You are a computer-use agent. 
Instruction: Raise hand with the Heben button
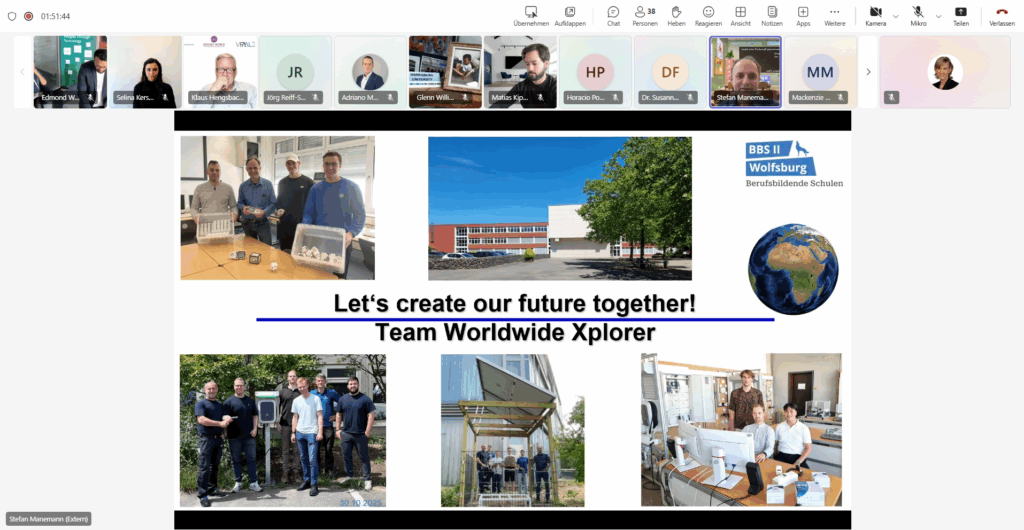676,16
